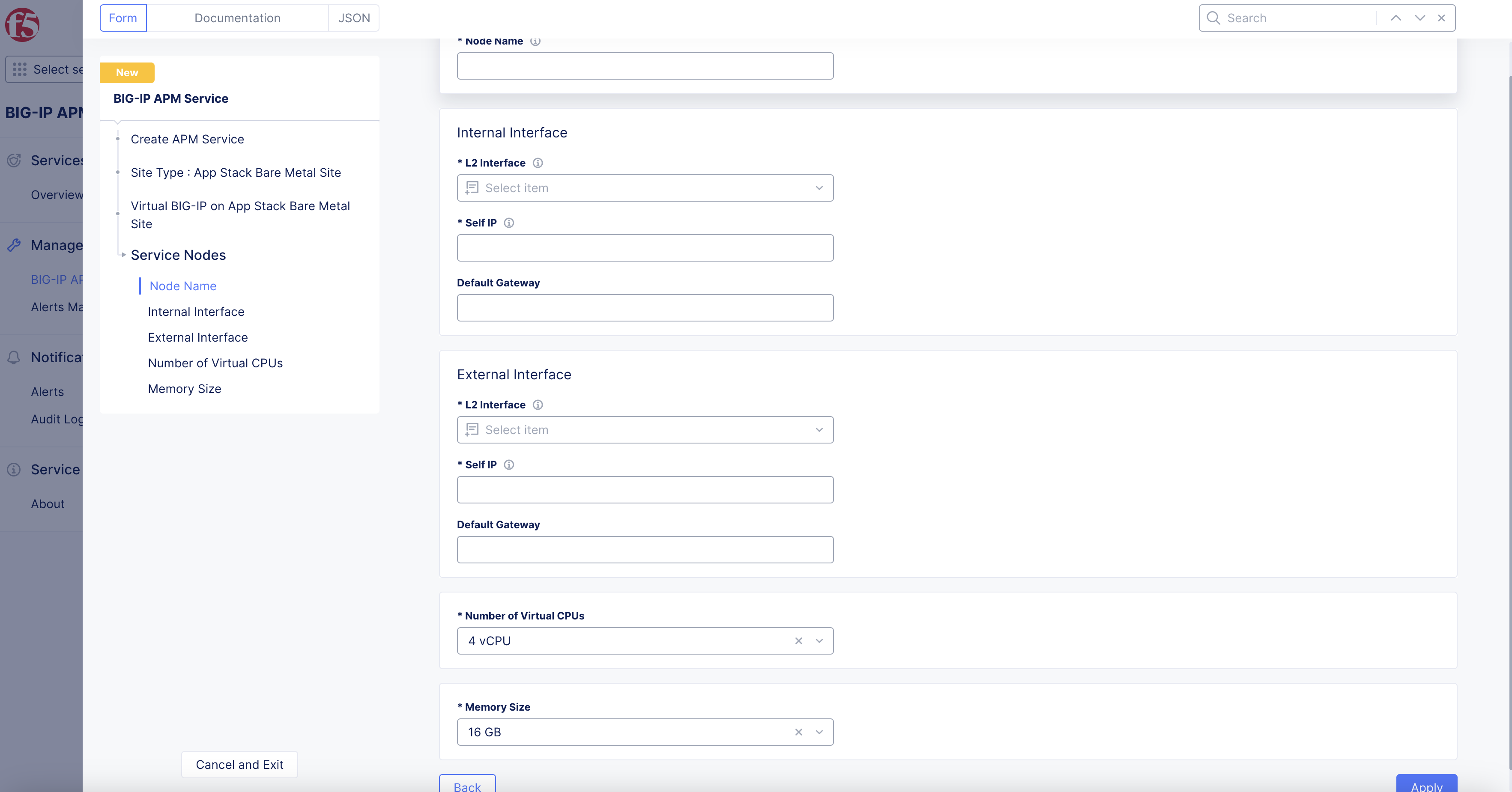Click Cancel and Exit button
Viewport: 1512px width, 792px height.
[x=239, y=765]
